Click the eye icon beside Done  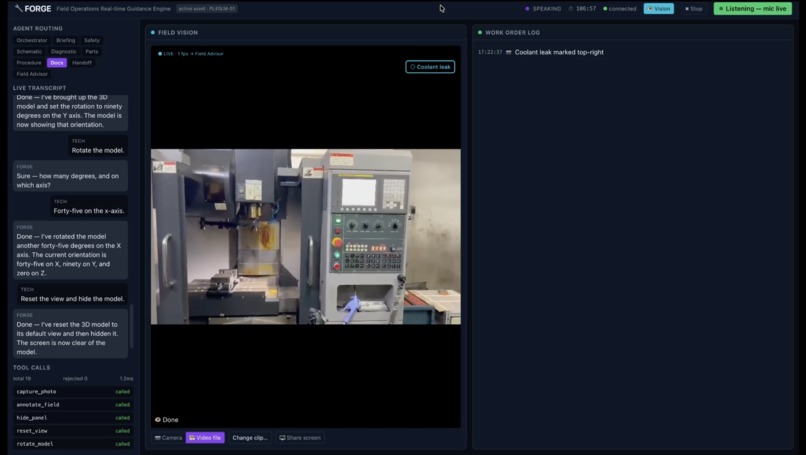[158, 420]
